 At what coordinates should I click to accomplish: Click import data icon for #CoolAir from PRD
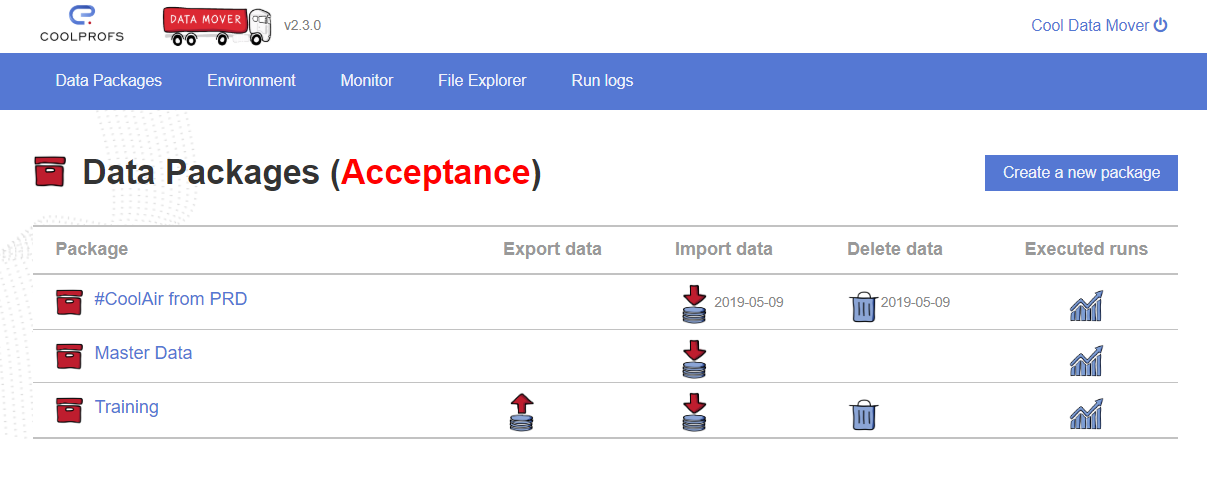point(694,303)
